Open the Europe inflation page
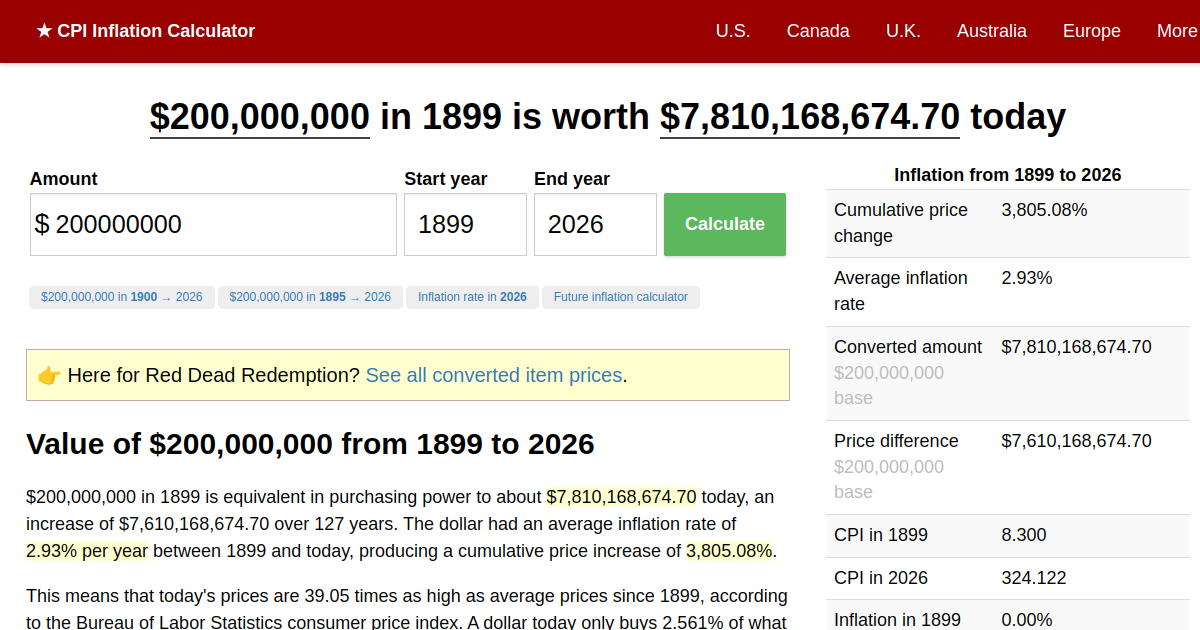1200x630 pixels. click(1091, 31)
